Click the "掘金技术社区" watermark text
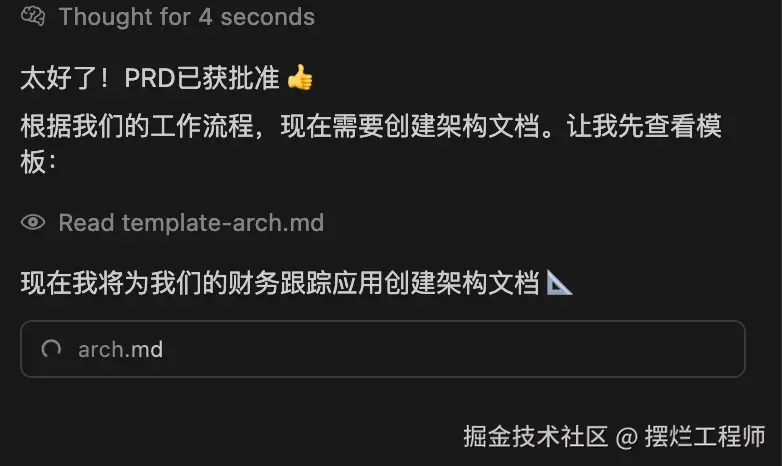This screenshot has width=782, height=466. 535,437
